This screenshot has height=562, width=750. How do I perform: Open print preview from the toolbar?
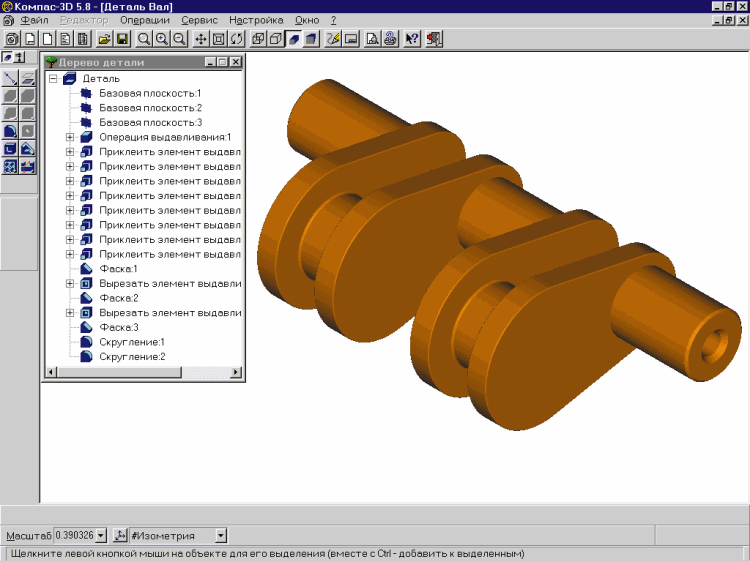click(x=372, y=39)
